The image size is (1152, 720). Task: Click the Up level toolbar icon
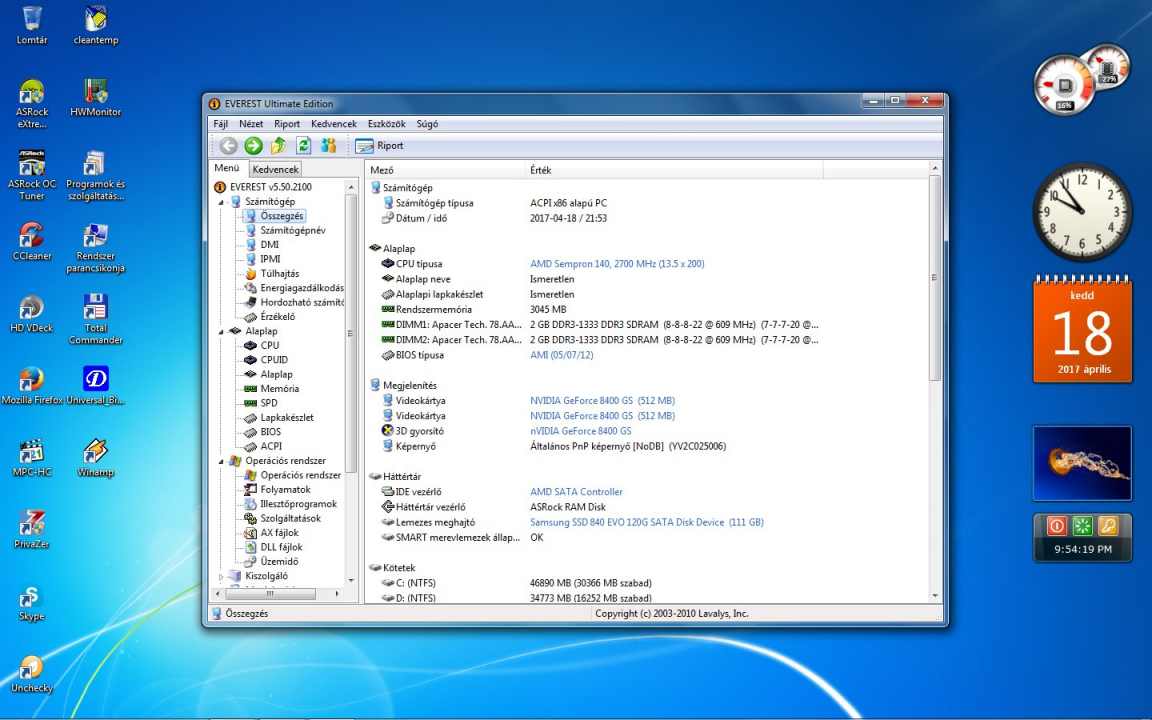(x=278, y=145)
